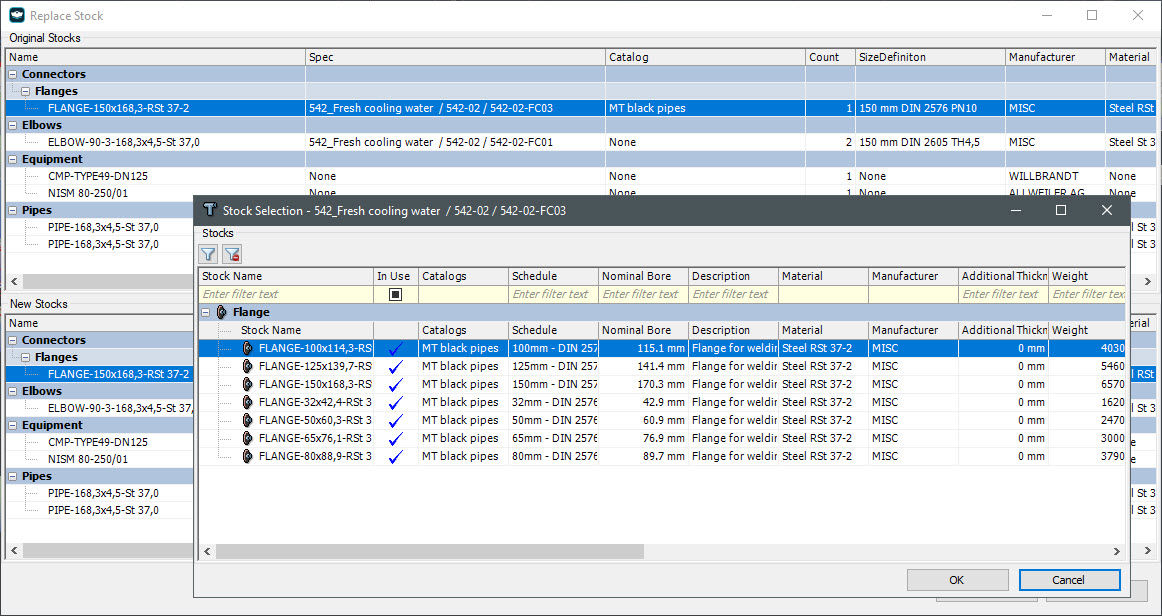This screenshot has height=616, width=1162.
Task: Sort by the Manufacturer column header in Stock Selection
Action: click(x=912, y=276)
